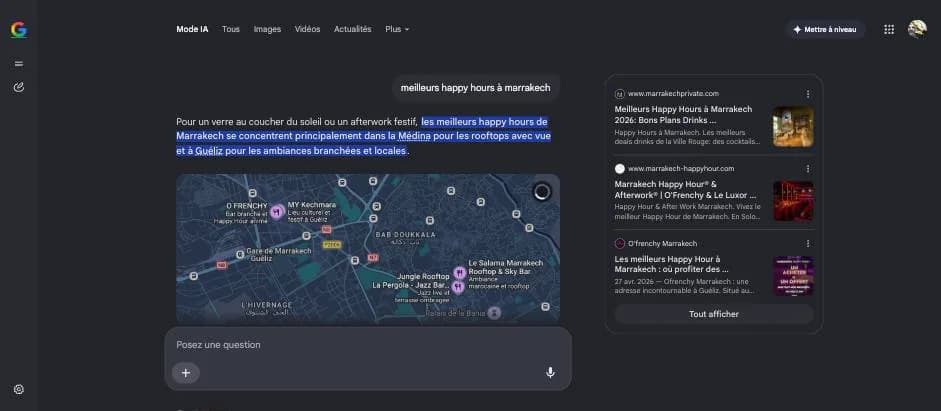
Task: Open the account profile avatar
Action: click(917, 29)
